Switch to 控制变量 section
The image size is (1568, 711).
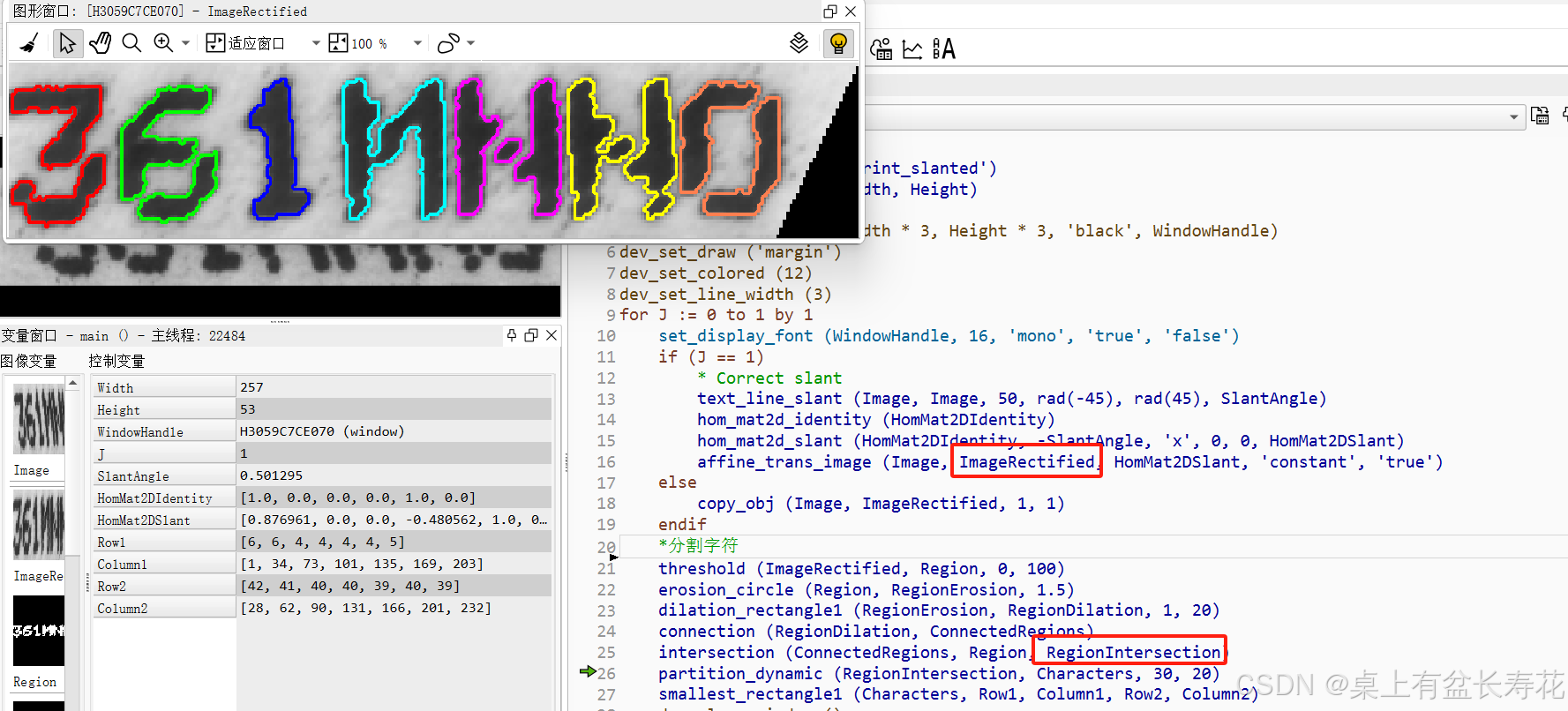[x=116, y=361]
